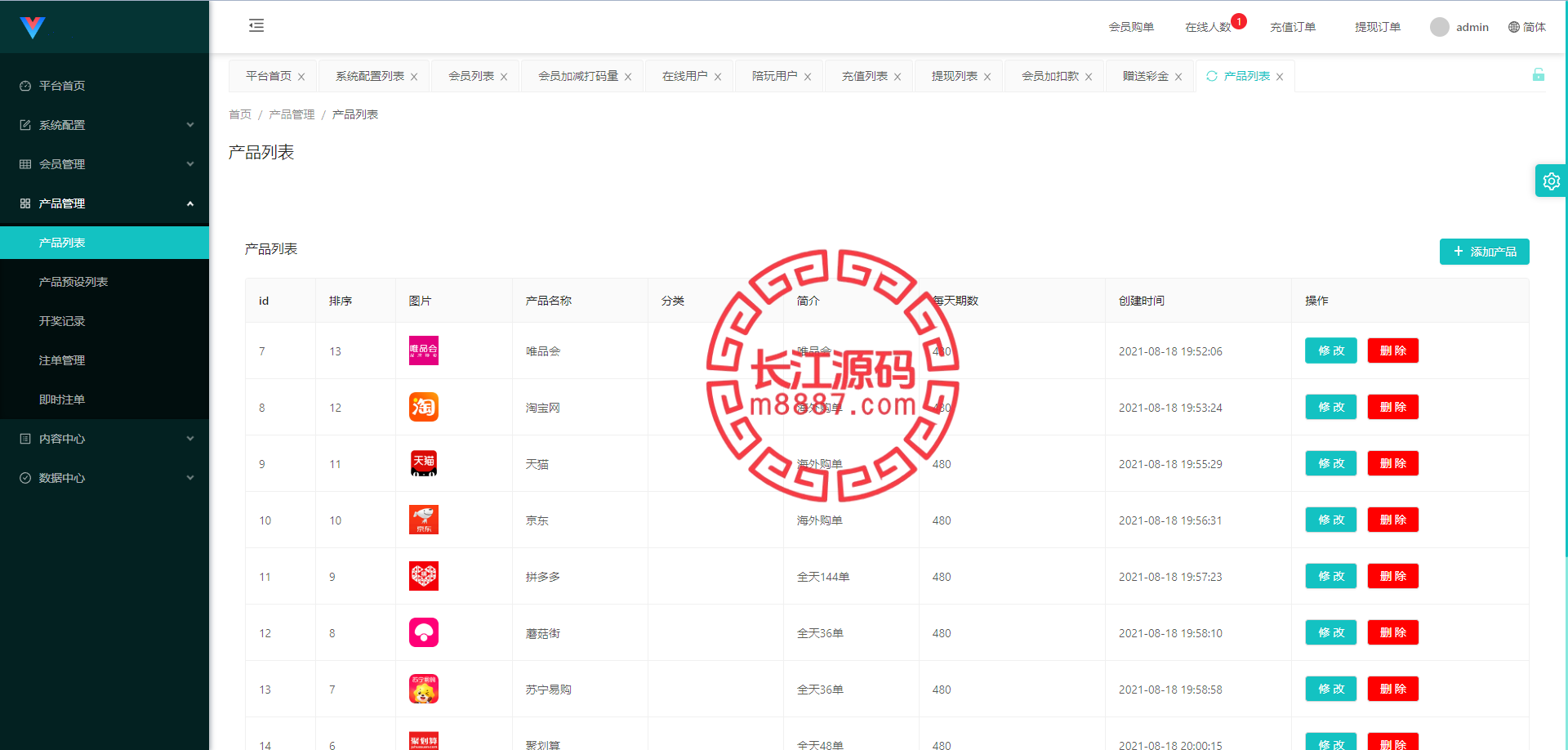The height and width of the screenshot is (750, 1568).
Task: Open 会员购单 in top bar
Action: (1131, 27)
